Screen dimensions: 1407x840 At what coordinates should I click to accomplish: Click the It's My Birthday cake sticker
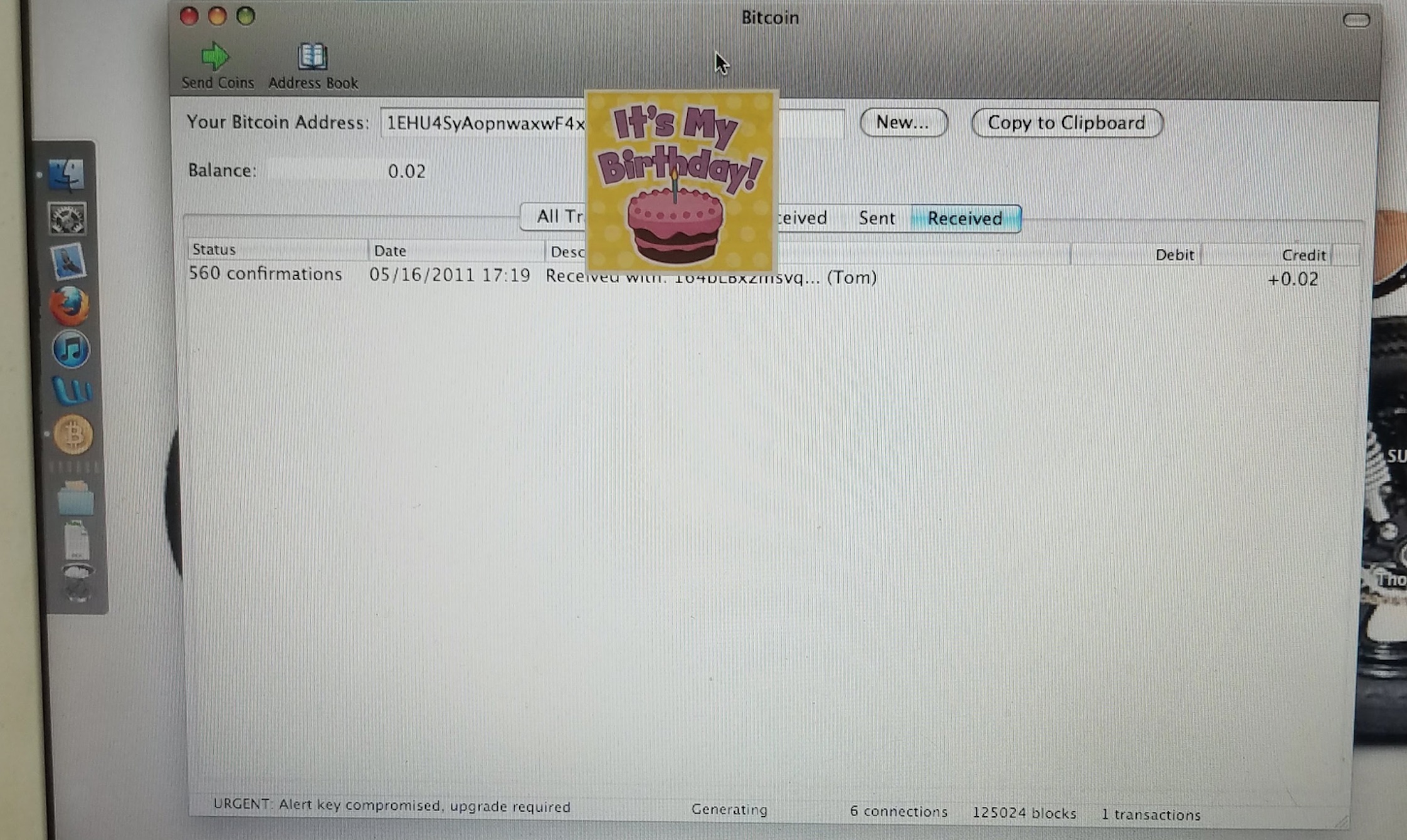coord(682,181)
